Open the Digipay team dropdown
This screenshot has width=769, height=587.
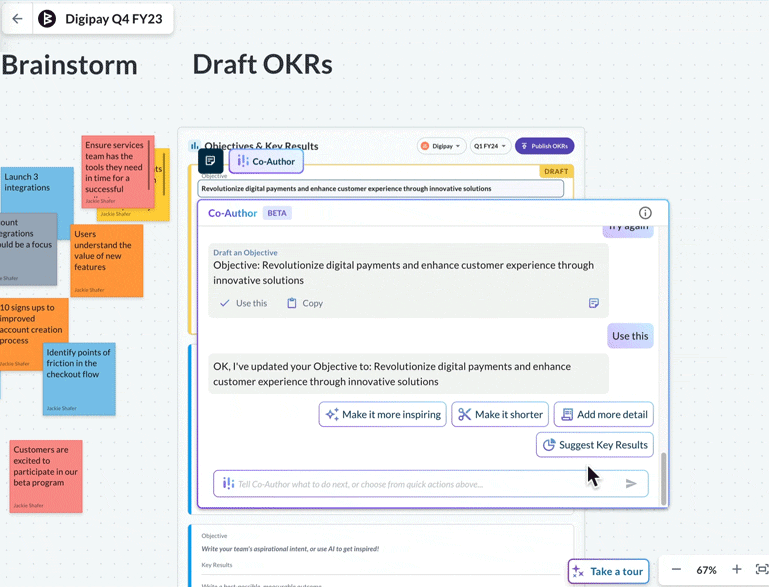click(x=441, y=146)
